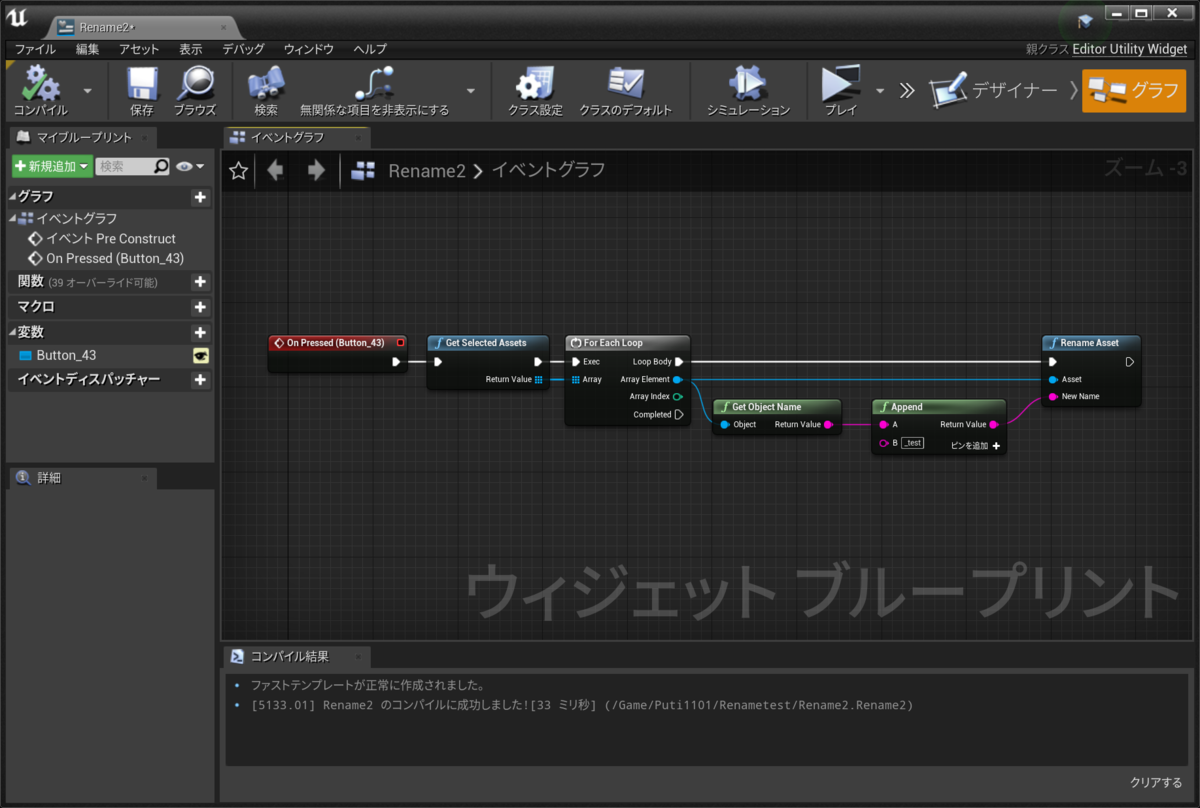This screenshot has width=1200, height=808.
Task: Go forward with graph right arrow
Action: pyautogui.click(x=316, y=171)
